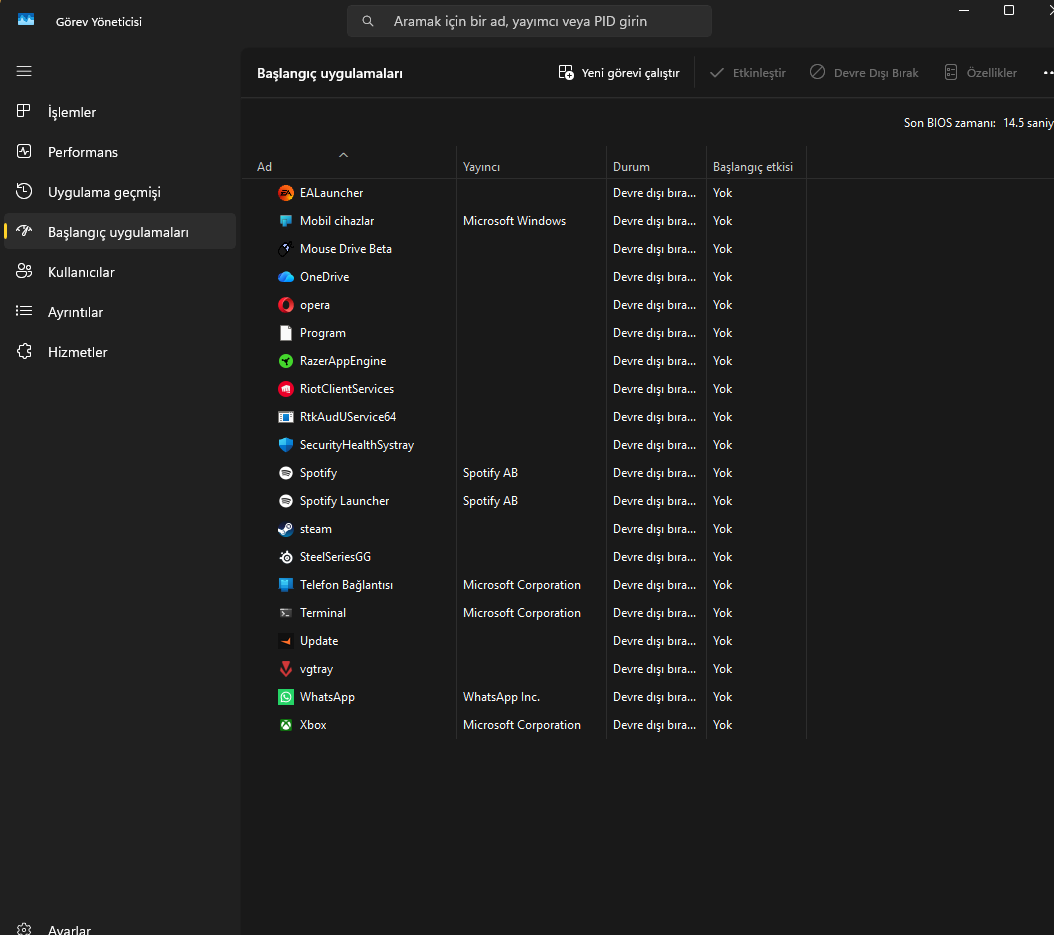Click the SecurityHealthSystray shield icon
Image resolution: width=1054 pixels, height=935 pixels.
(x=286, y=445)
